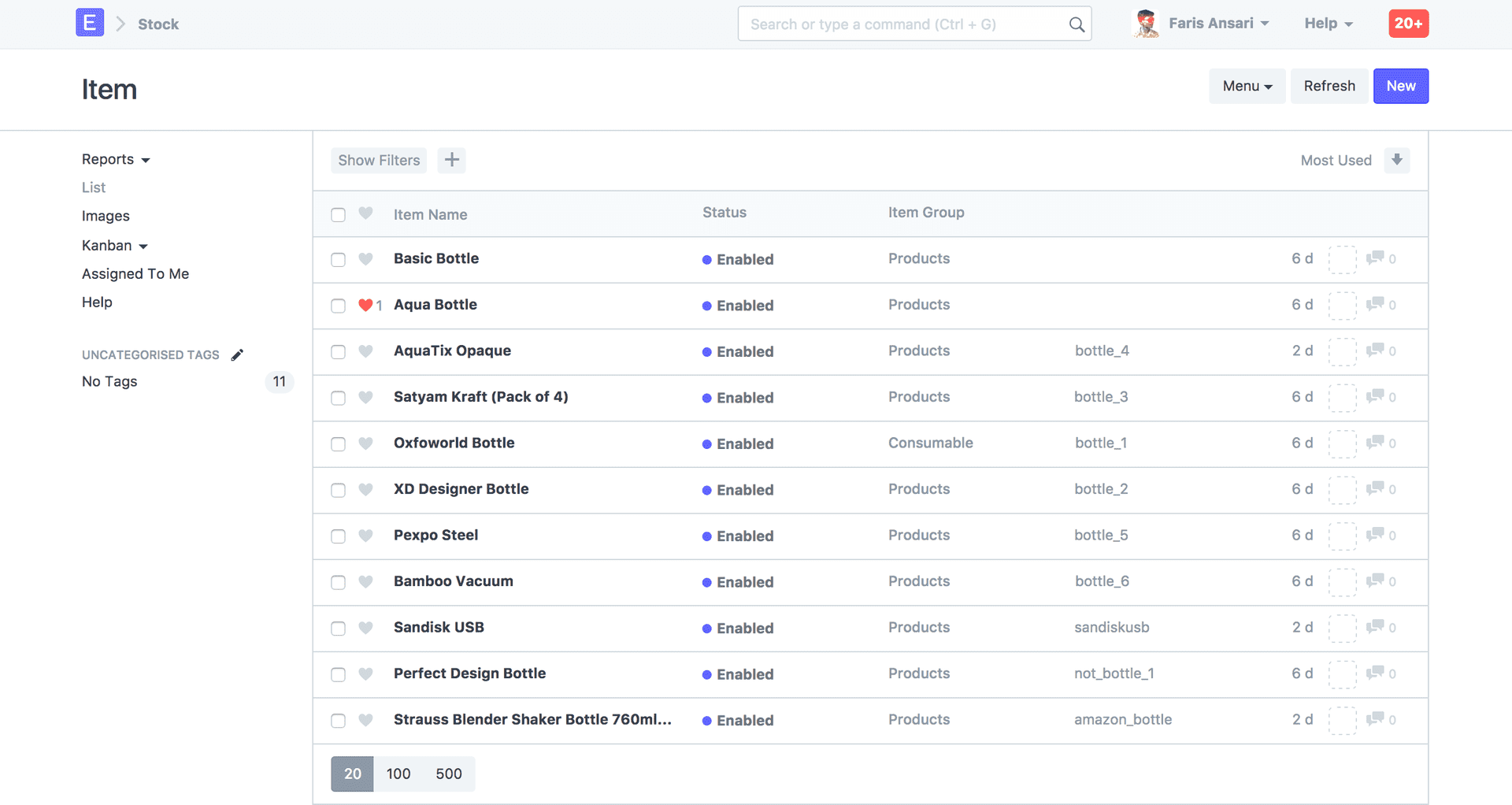Viewport: 1512px width, 805px height.
Task: Check the XD Designer Bottle checkbox
Action: click(x=339, y=490)
